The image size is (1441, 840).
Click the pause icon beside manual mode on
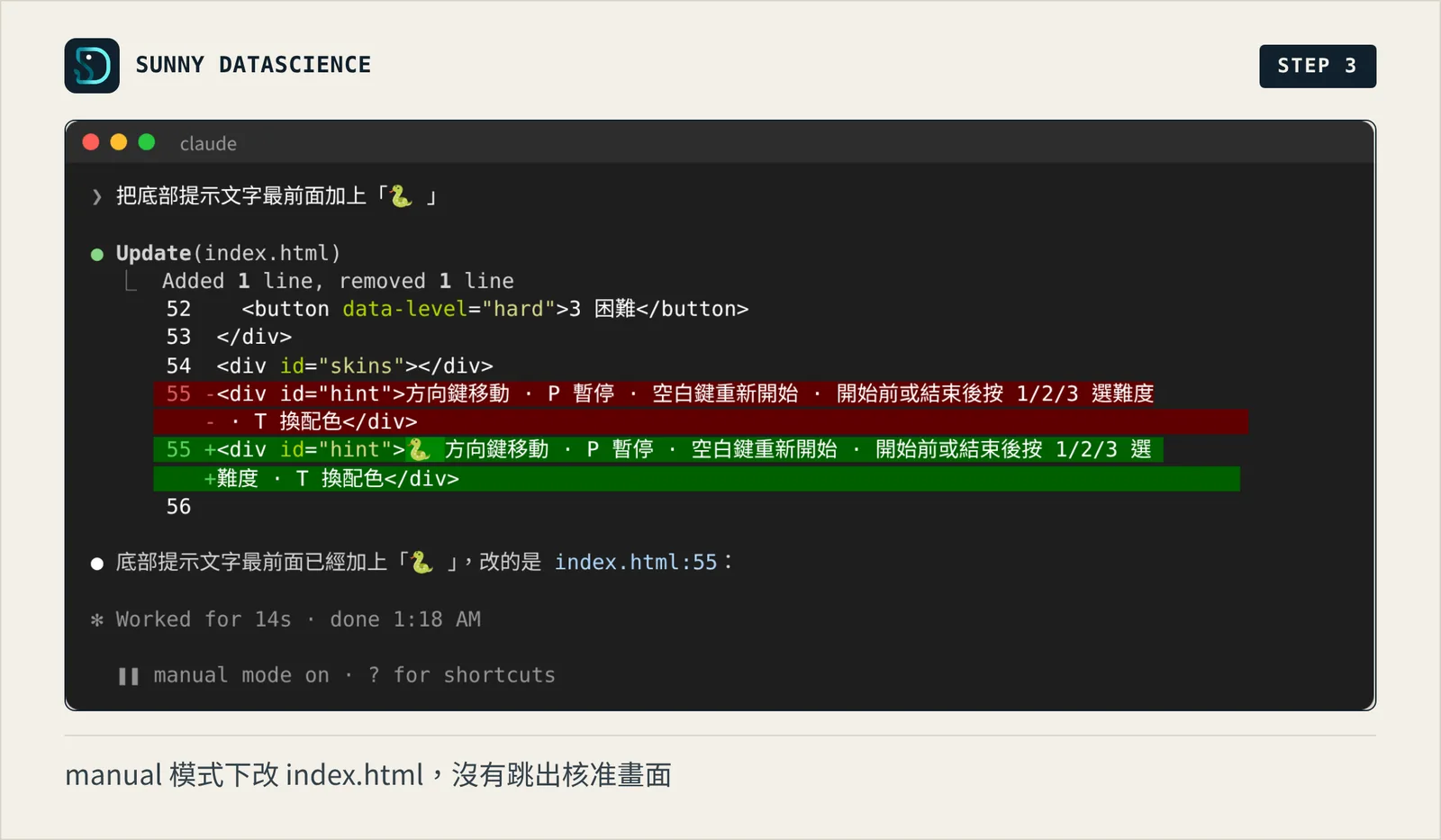point(129,676)
